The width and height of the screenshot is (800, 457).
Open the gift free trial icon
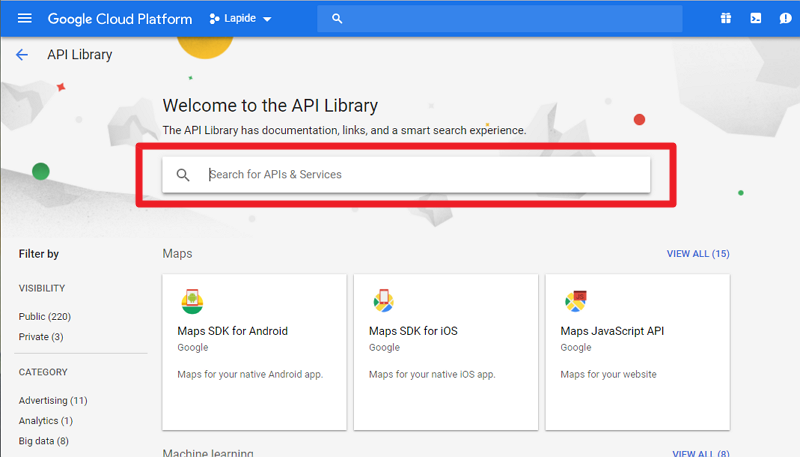(x=726, y=18)
